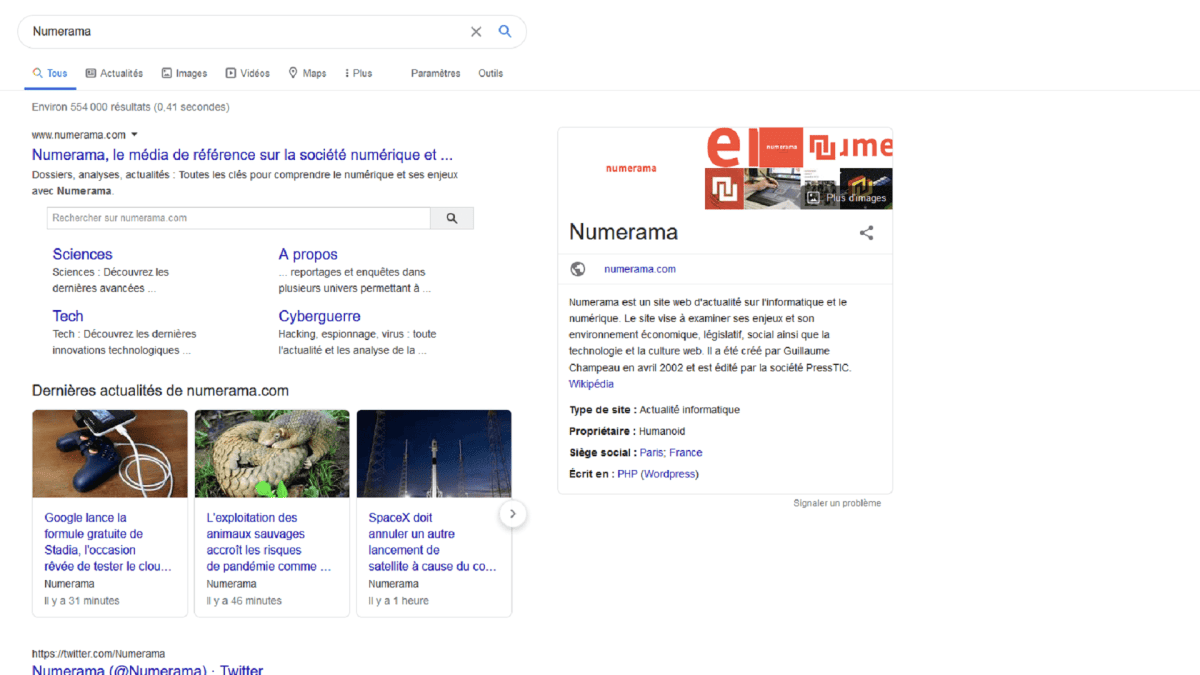Open the Tech sitelink

click(x=68, y=316)
